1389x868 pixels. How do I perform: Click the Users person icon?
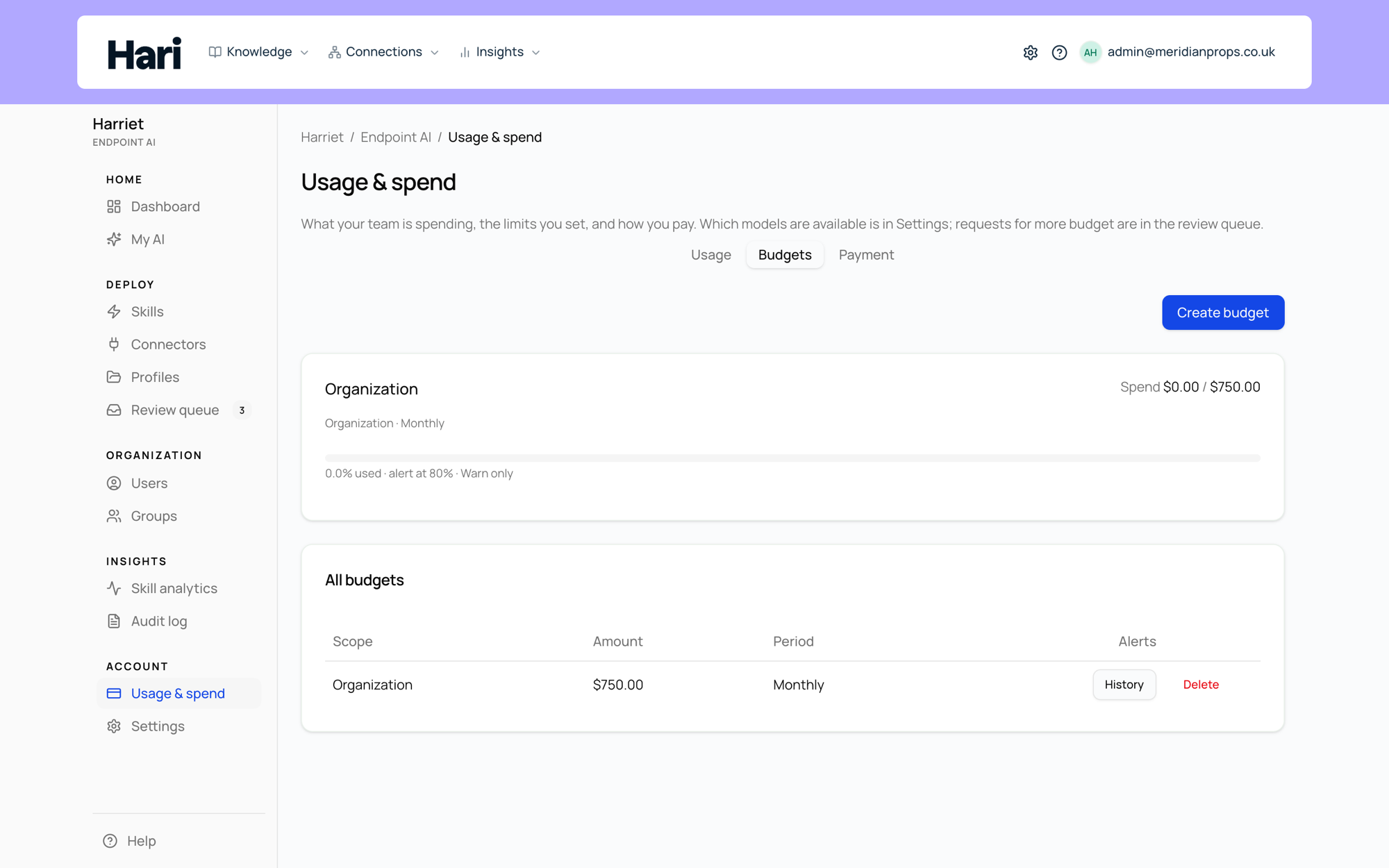tap(114, 483)
